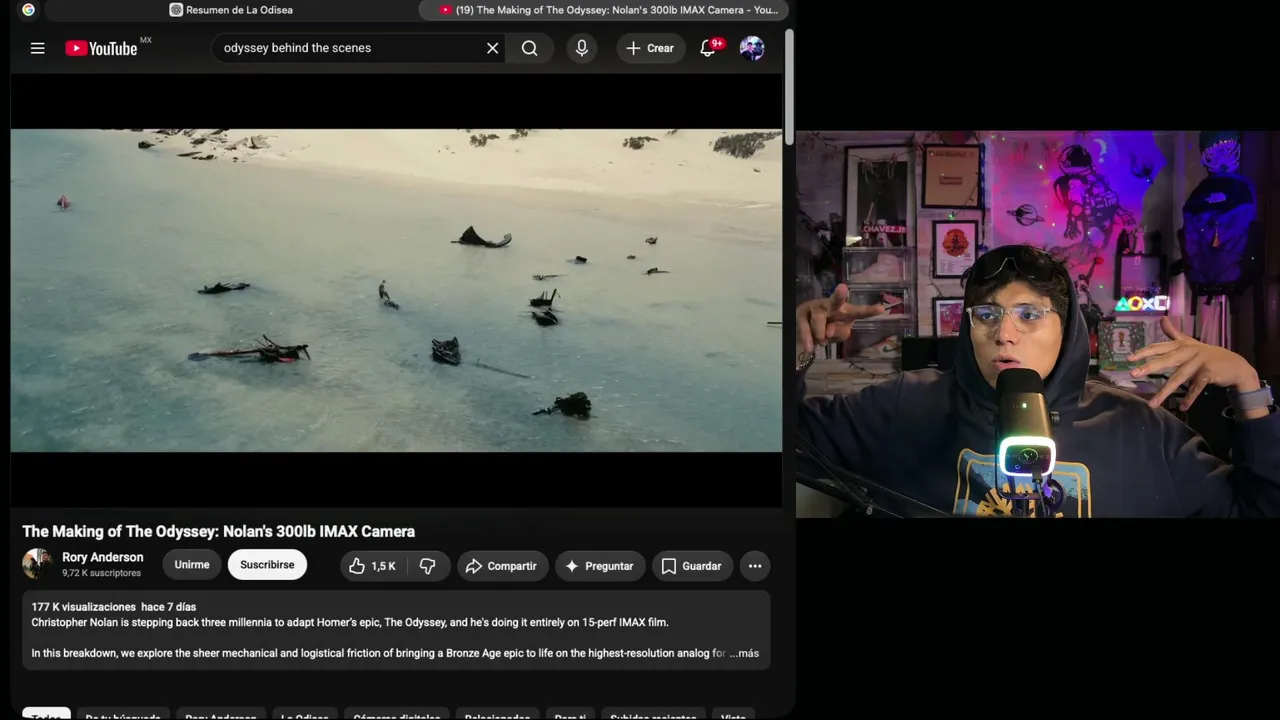Dislike the video with thumbs-down
Image resolution: width=1280 pixels, height=720 pixels.
(428, 566)
